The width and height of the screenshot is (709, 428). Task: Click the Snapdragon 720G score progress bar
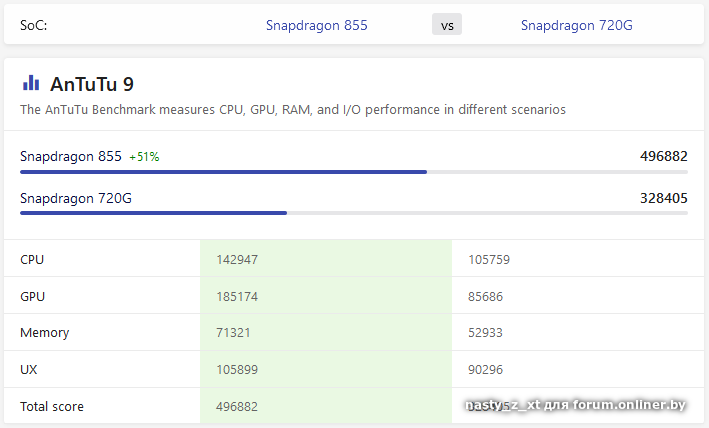pyautogui.click(x=153, y=212)
